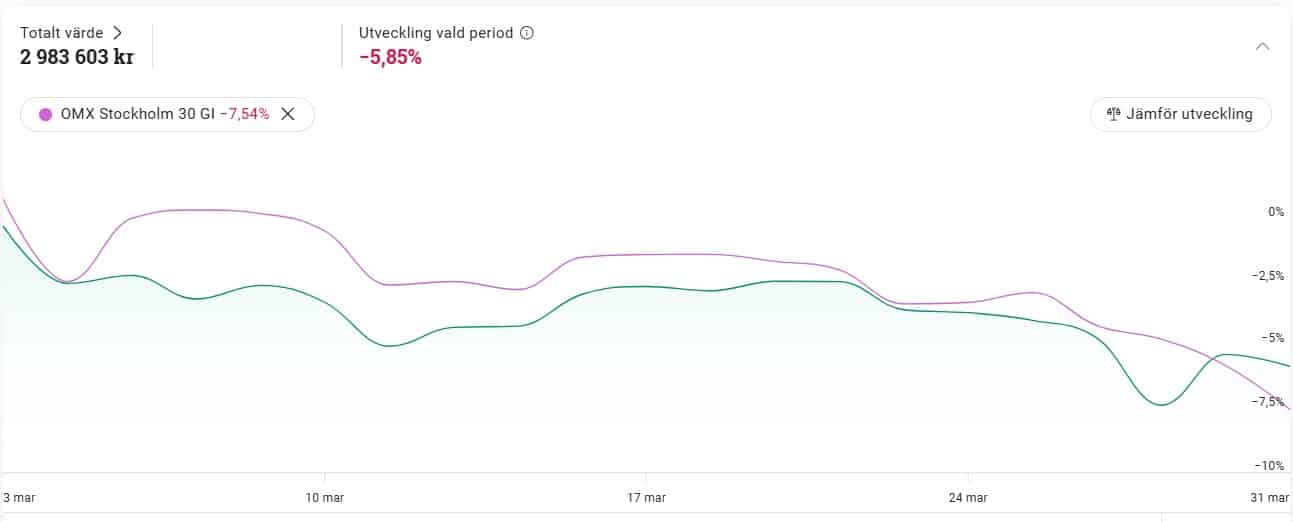The width and height of the screenshot is (1293, 522).
Task: Click the Utveckling vald period heading
Action: 436,33
